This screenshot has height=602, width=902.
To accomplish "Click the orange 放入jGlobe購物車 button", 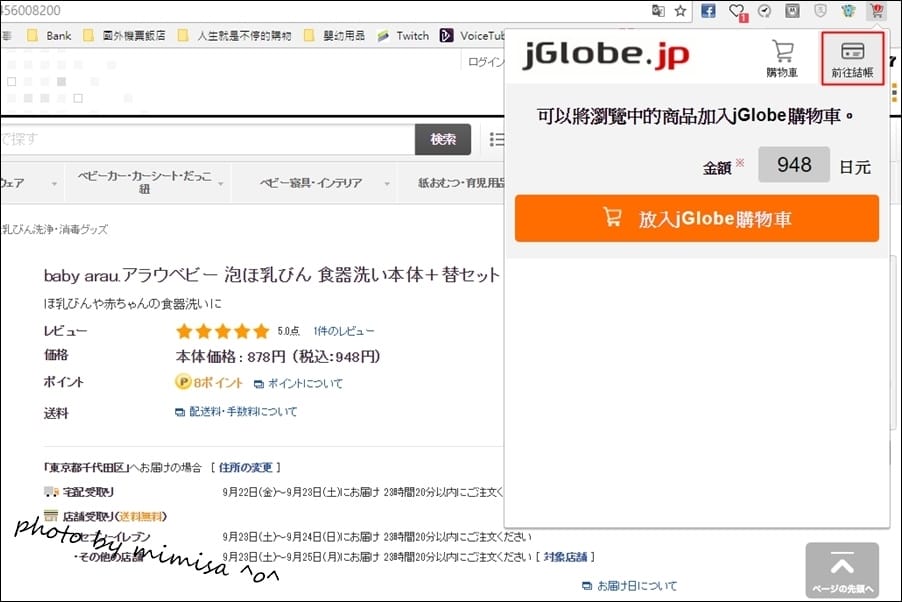I will tap(696, 219).
